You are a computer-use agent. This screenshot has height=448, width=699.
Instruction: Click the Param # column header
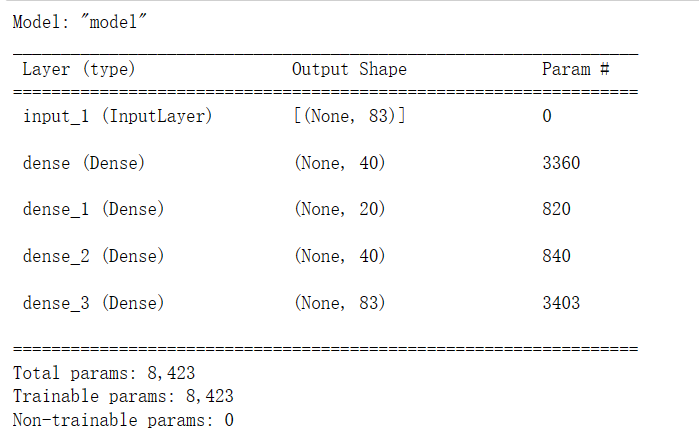575,69
